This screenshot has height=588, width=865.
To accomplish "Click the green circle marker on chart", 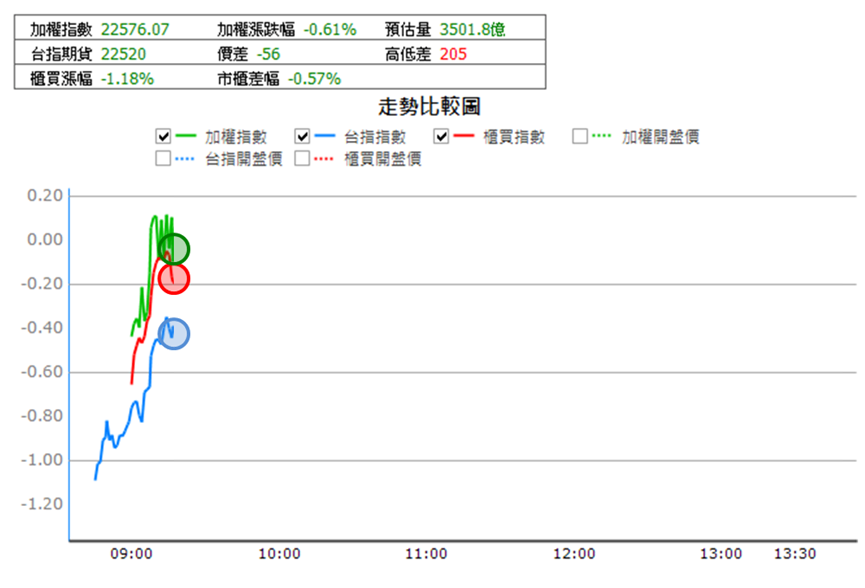I will point(174,249).
